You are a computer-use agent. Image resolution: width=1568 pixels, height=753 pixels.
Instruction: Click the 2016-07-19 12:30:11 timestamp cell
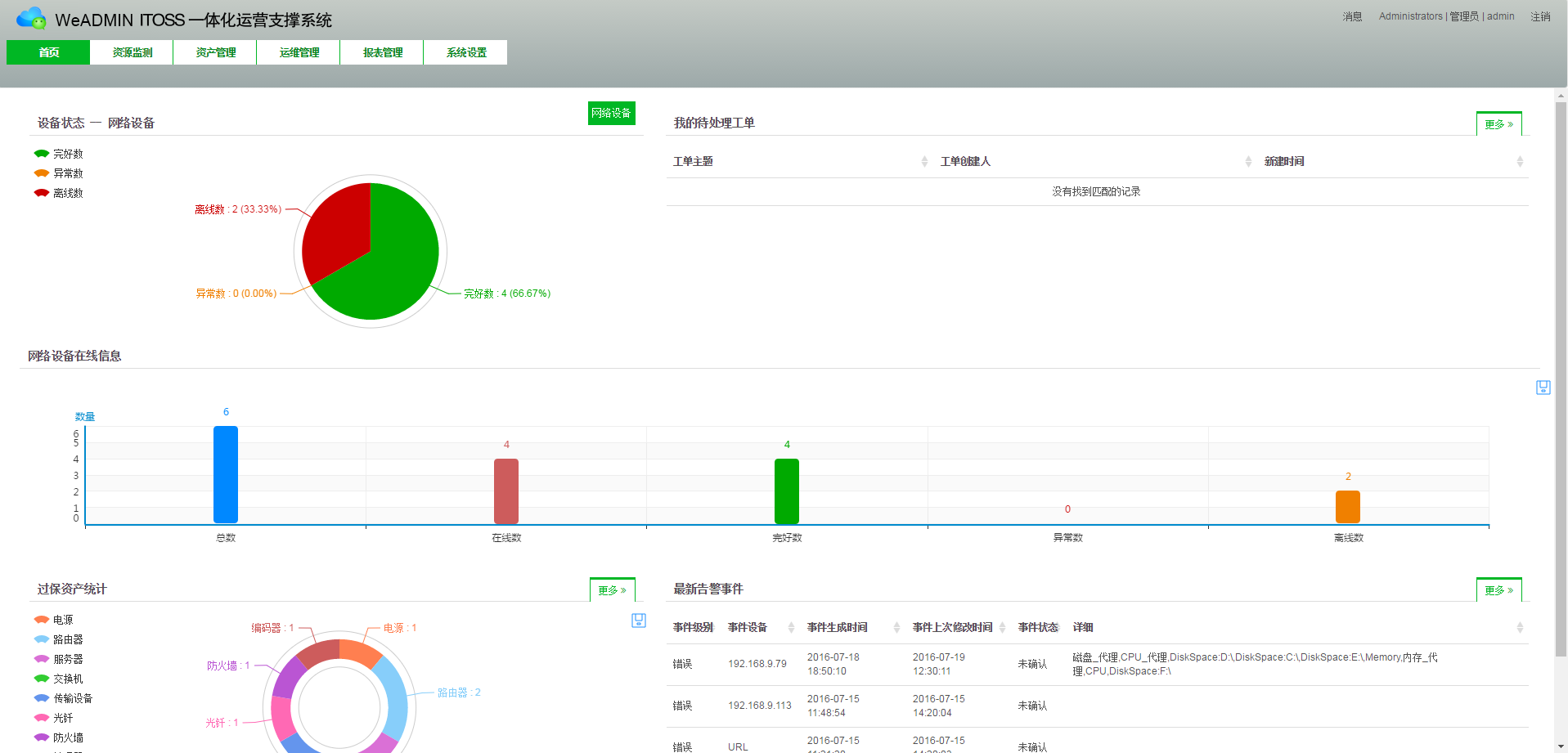939,664
